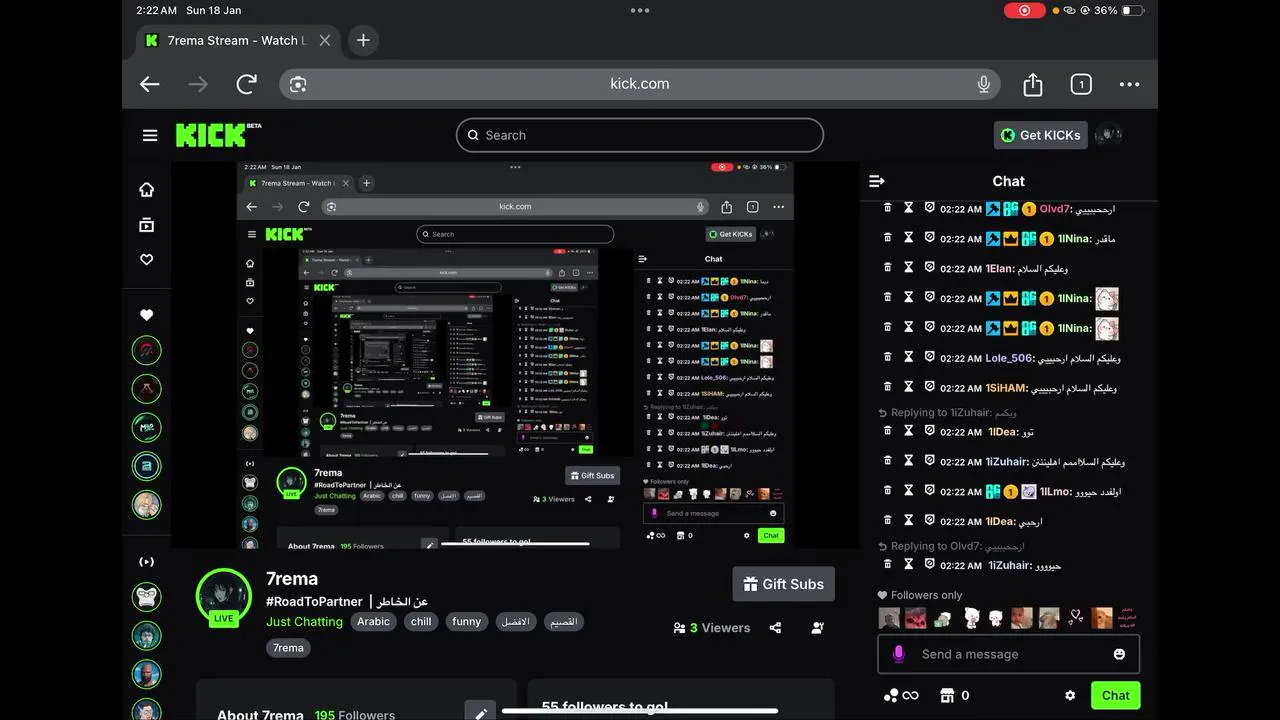Open Following outline heart in sidebar
The width and height of the screenshot is (1280, 720).
tap(147, 259)
